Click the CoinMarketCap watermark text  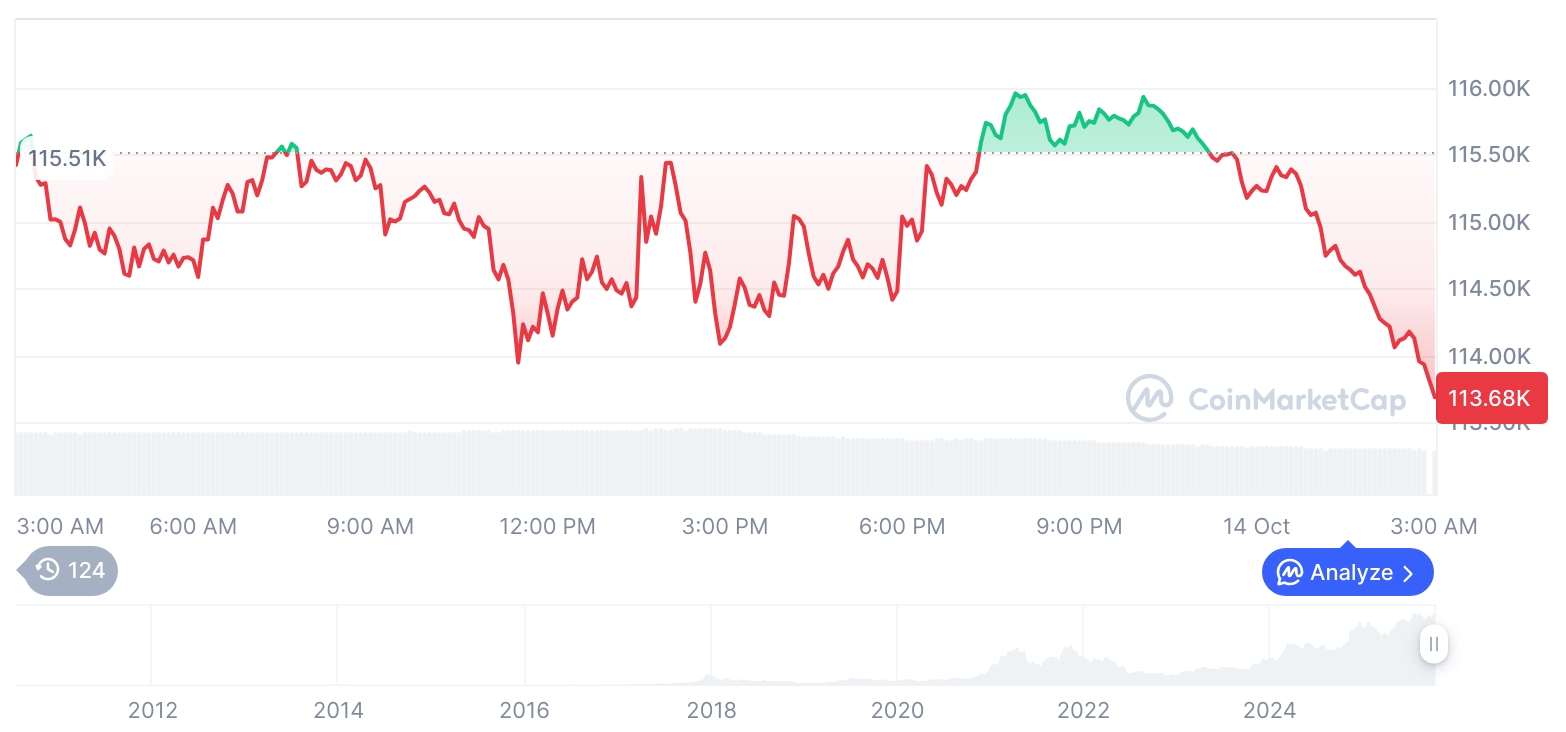pos(1296,400)
